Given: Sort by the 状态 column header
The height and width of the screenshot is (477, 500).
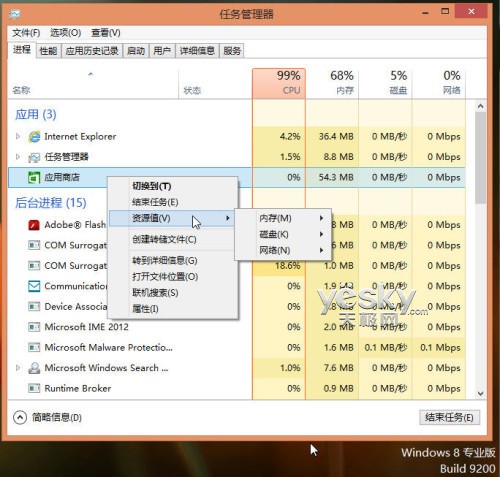Looking at the screenshot, I should point(215,83).
